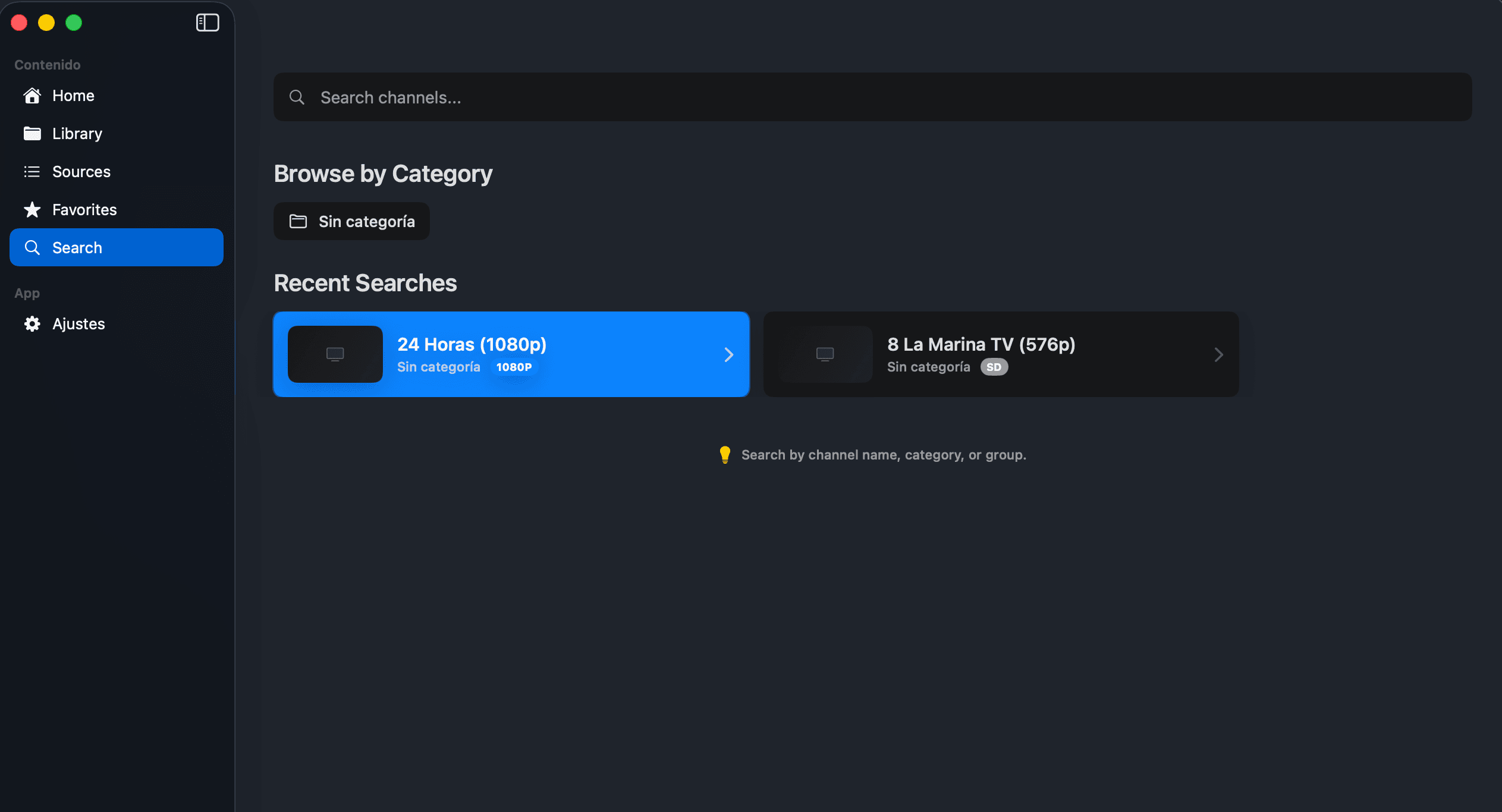Image resolution: width=1502 pixels, height=812 pixels.
Task: Click the lightbulb tip icon
Action: (x=725, y=455)
